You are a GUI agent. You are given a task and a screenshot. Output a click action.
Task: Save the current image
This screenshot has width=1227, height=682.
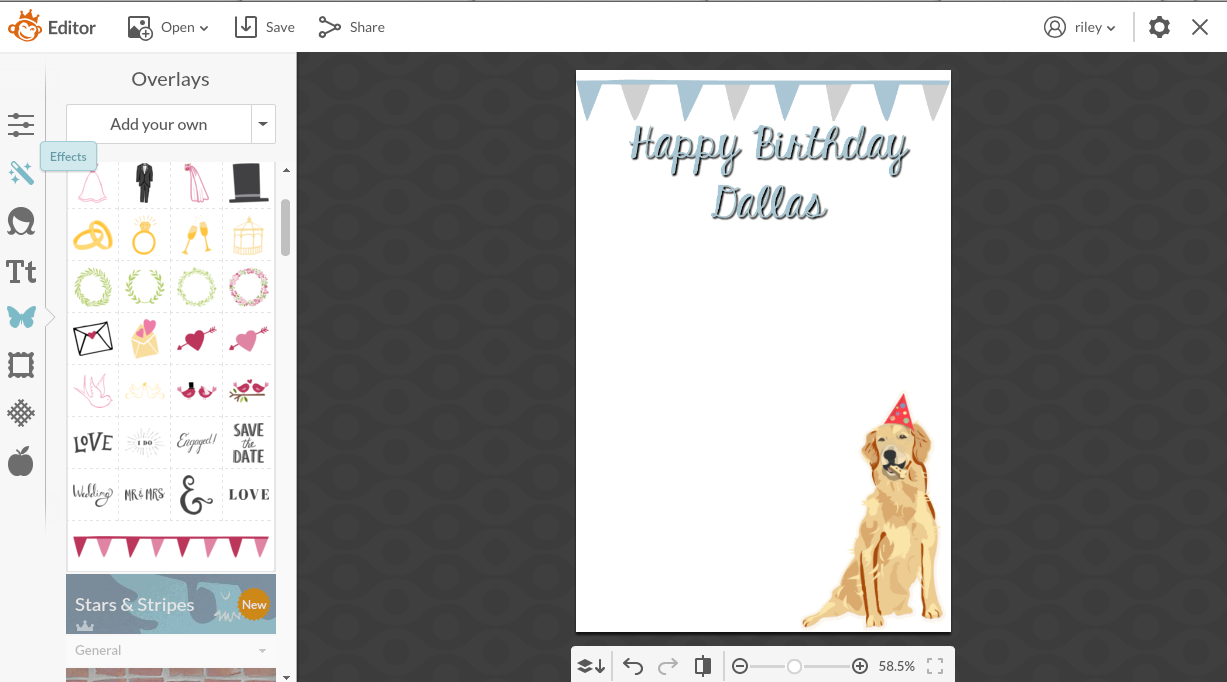pyautogui.click(x=265, y=27)
